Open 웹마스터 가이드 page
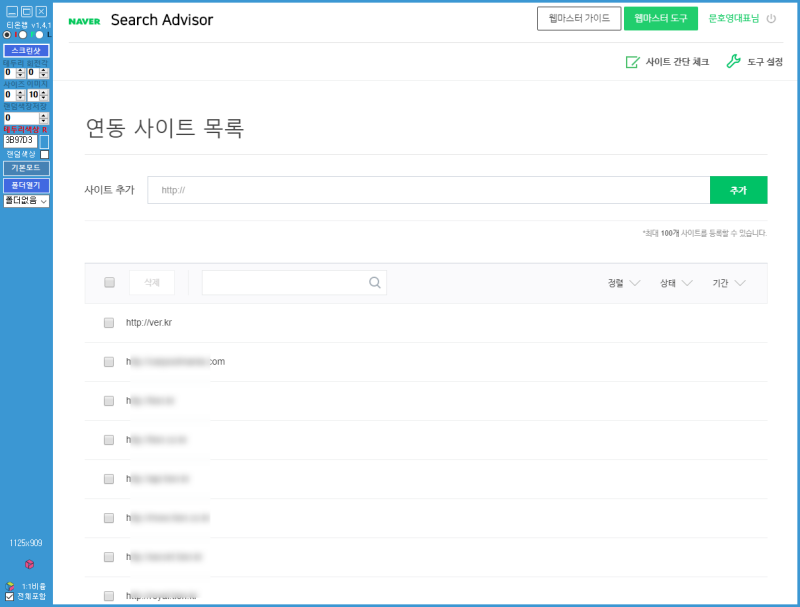This screenshot has height=607, width=800. click(x=579, y=18)
